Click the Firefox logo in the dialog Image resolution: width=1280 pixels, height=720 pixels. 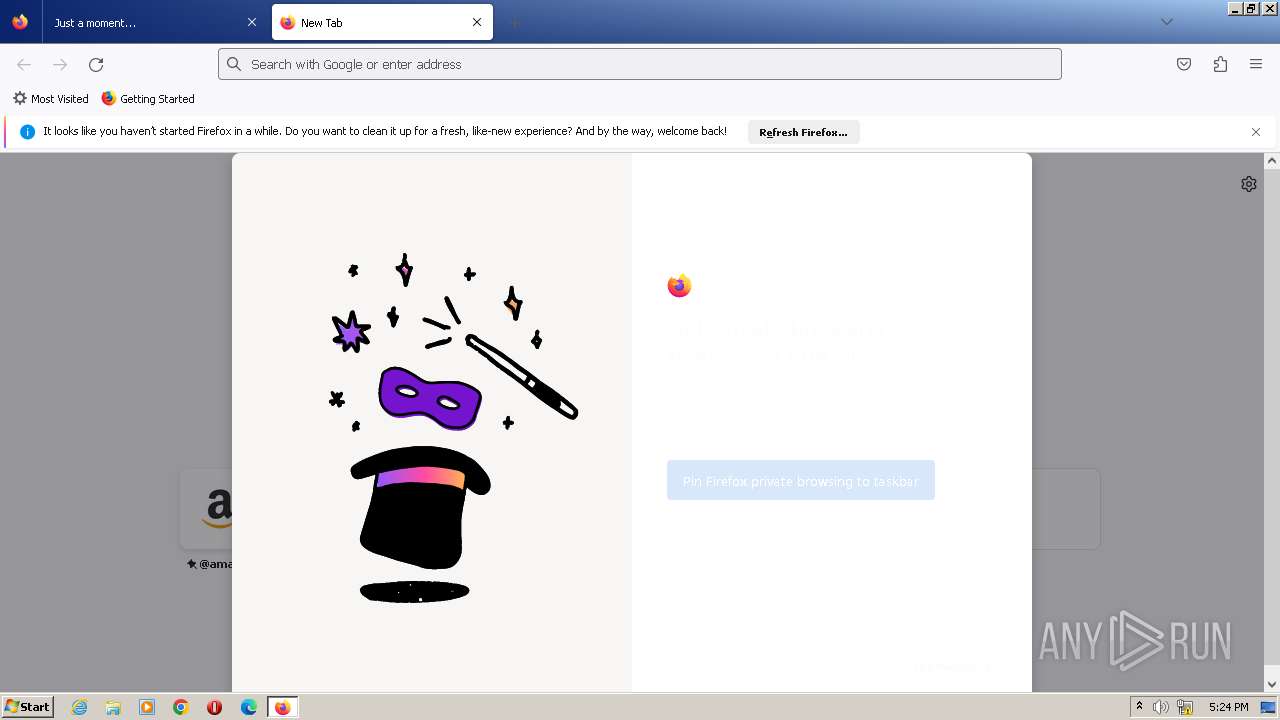680,286
